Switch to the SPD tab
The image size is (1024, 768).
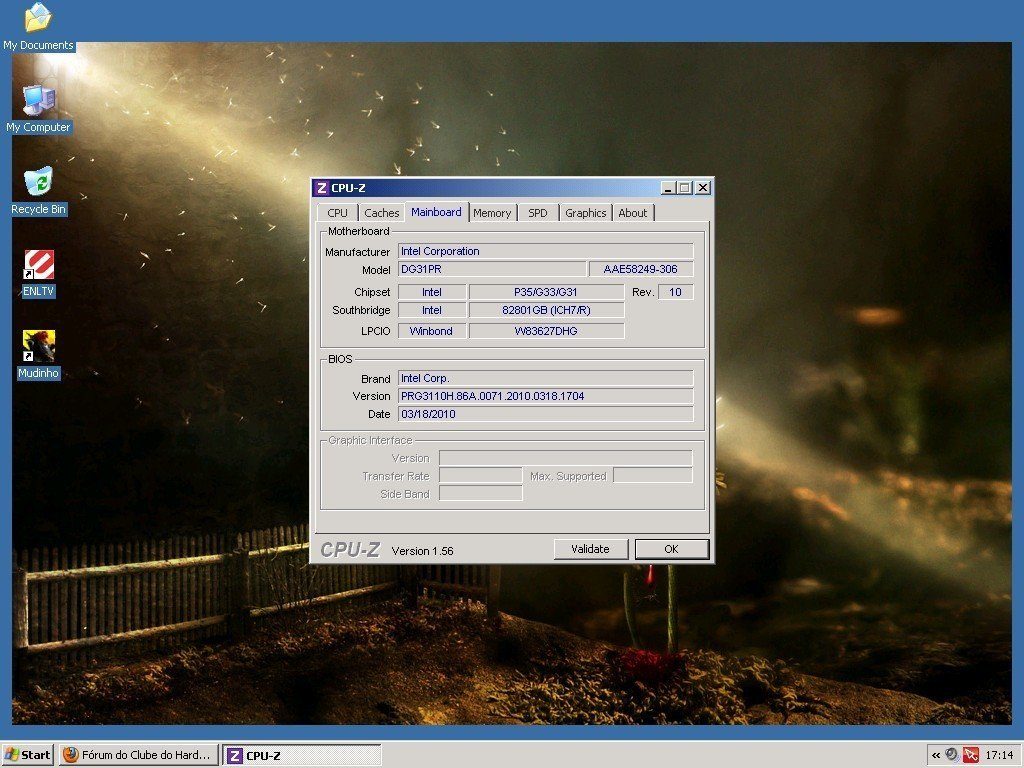pyautogui.click(x=537, y=213)
